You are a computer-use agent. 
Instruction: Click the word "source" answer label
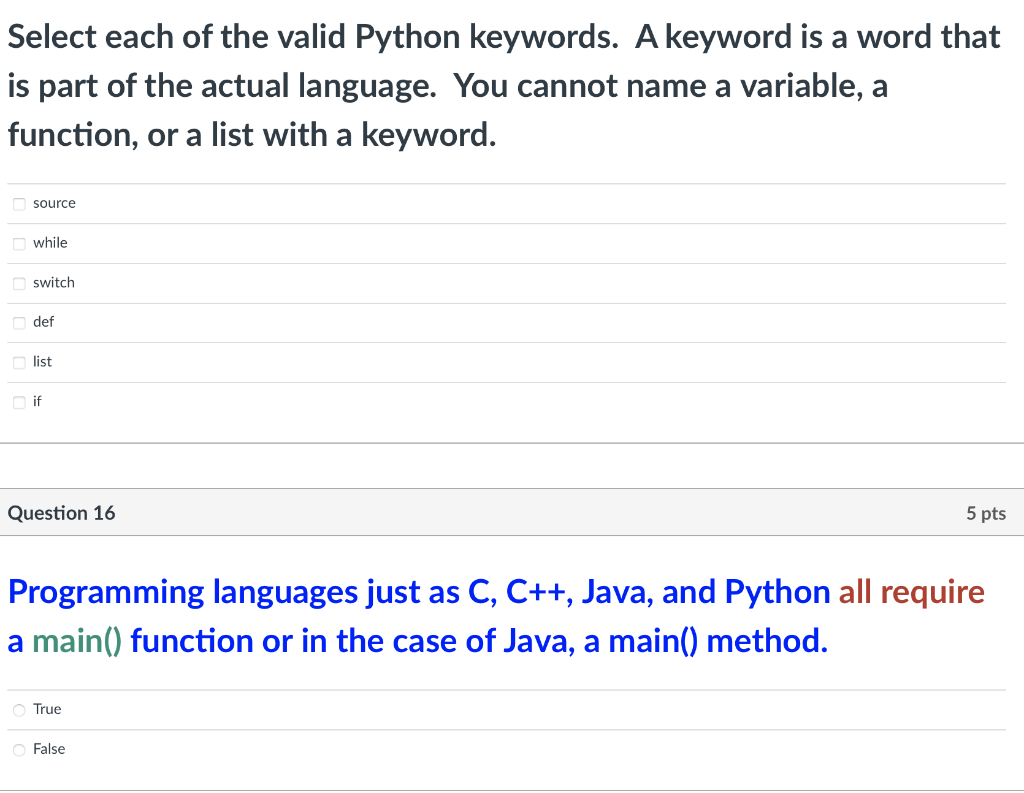click(x=54, y=203)
